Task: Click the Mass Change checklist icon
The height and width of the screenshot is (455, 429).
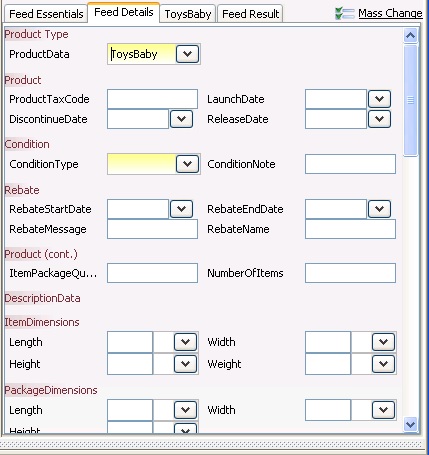Action: coord(345,14)
